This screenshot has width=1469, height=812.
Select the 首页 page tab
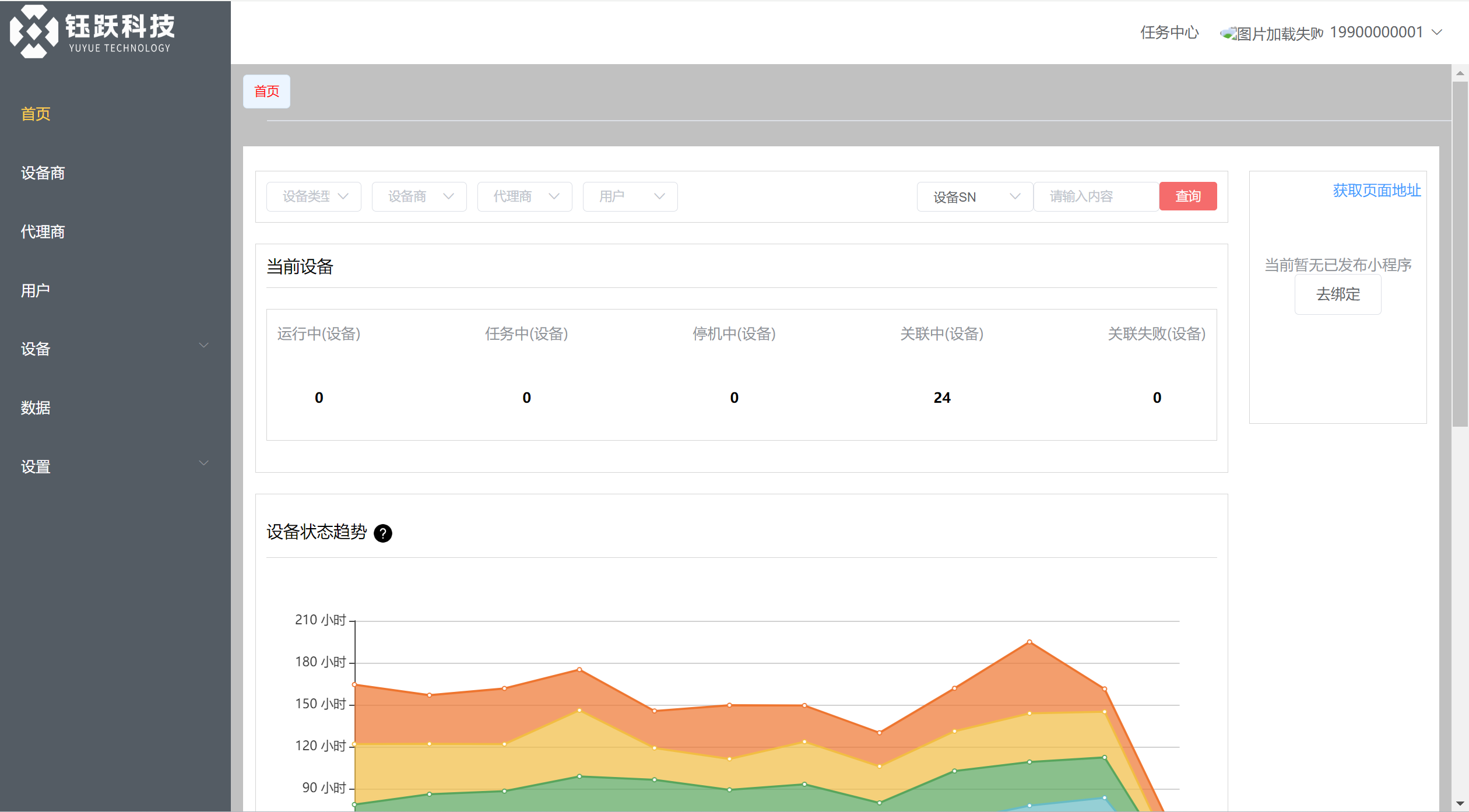point(266,92)
